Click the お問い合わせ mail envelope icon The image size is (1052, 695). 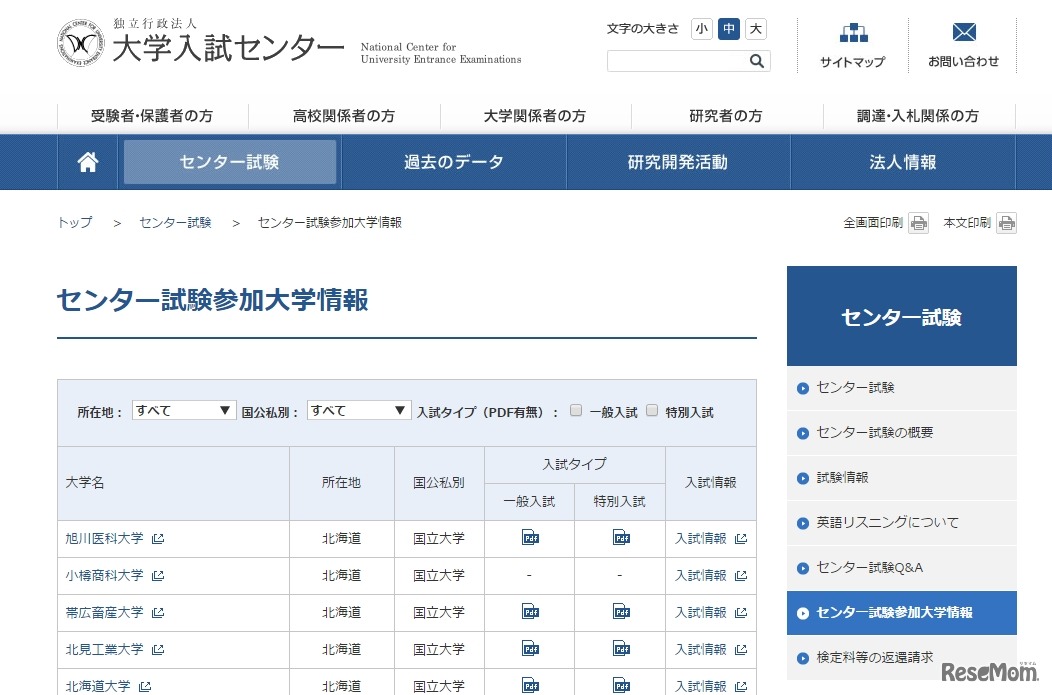pyautogui.click(x=963, y=30)
